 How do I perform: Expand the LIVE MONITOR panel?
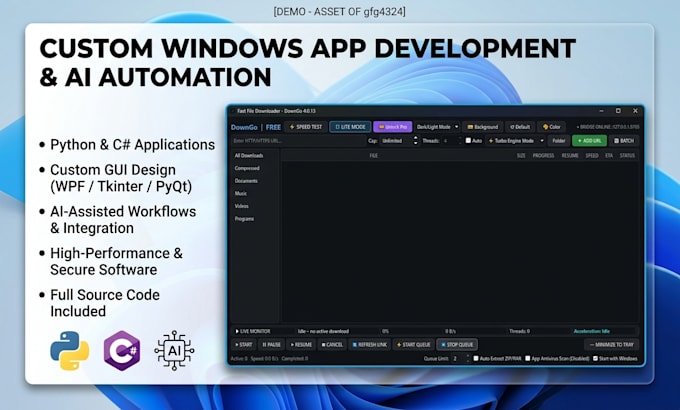(252, 331)
